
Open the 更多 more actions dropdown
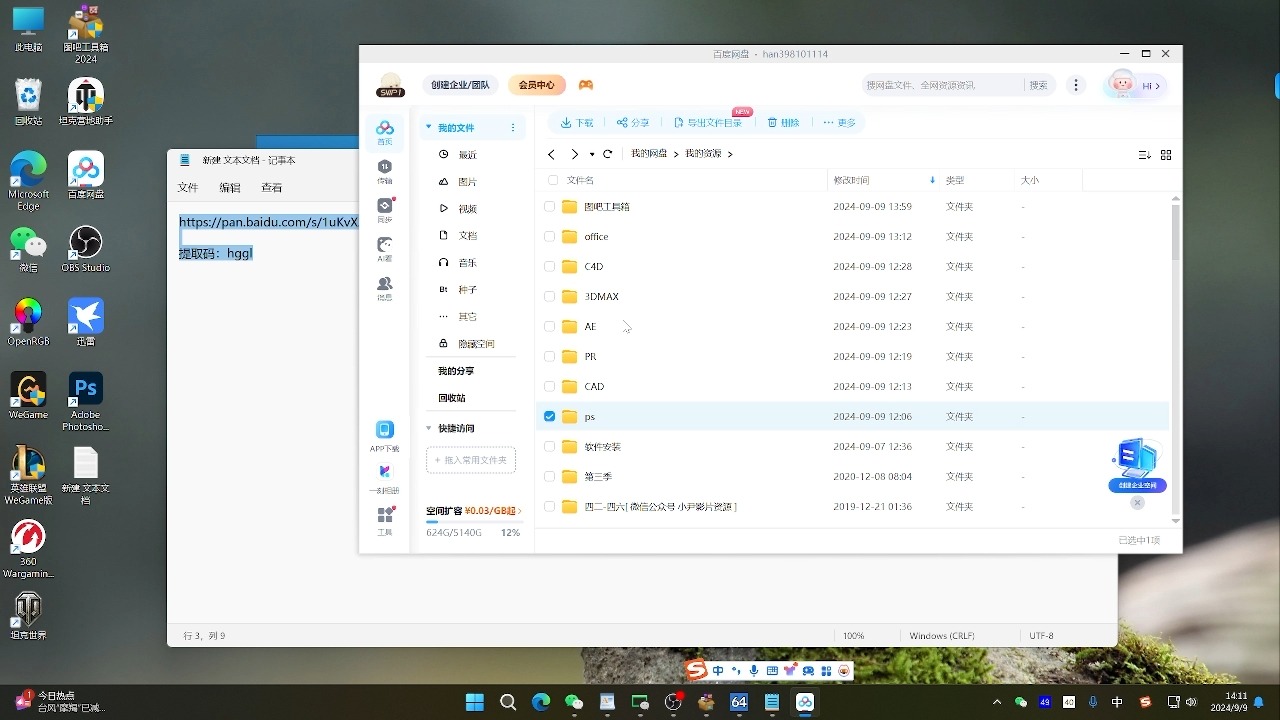(x=839, y=123)
